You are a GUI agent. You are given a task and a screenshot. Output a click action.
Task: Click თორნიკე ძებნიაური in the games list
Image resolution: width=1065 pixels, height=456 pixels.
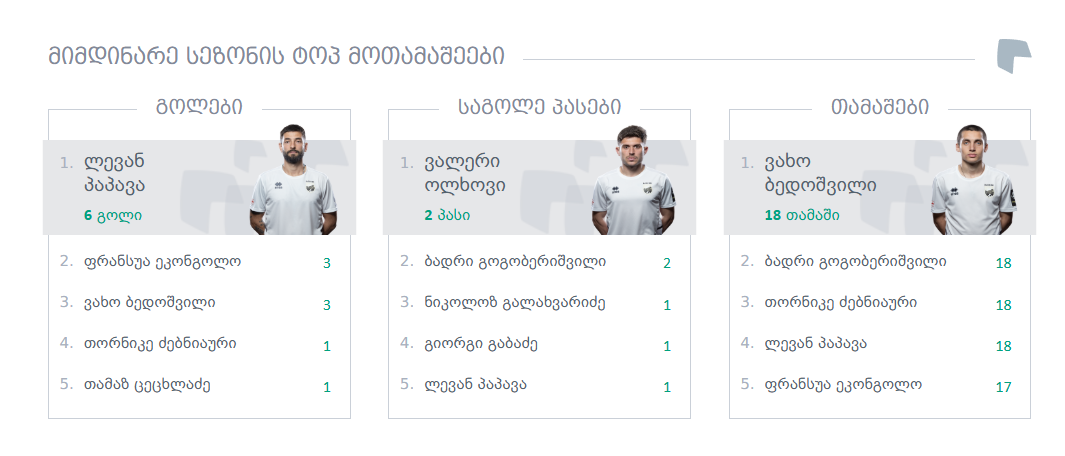[840, 302]
